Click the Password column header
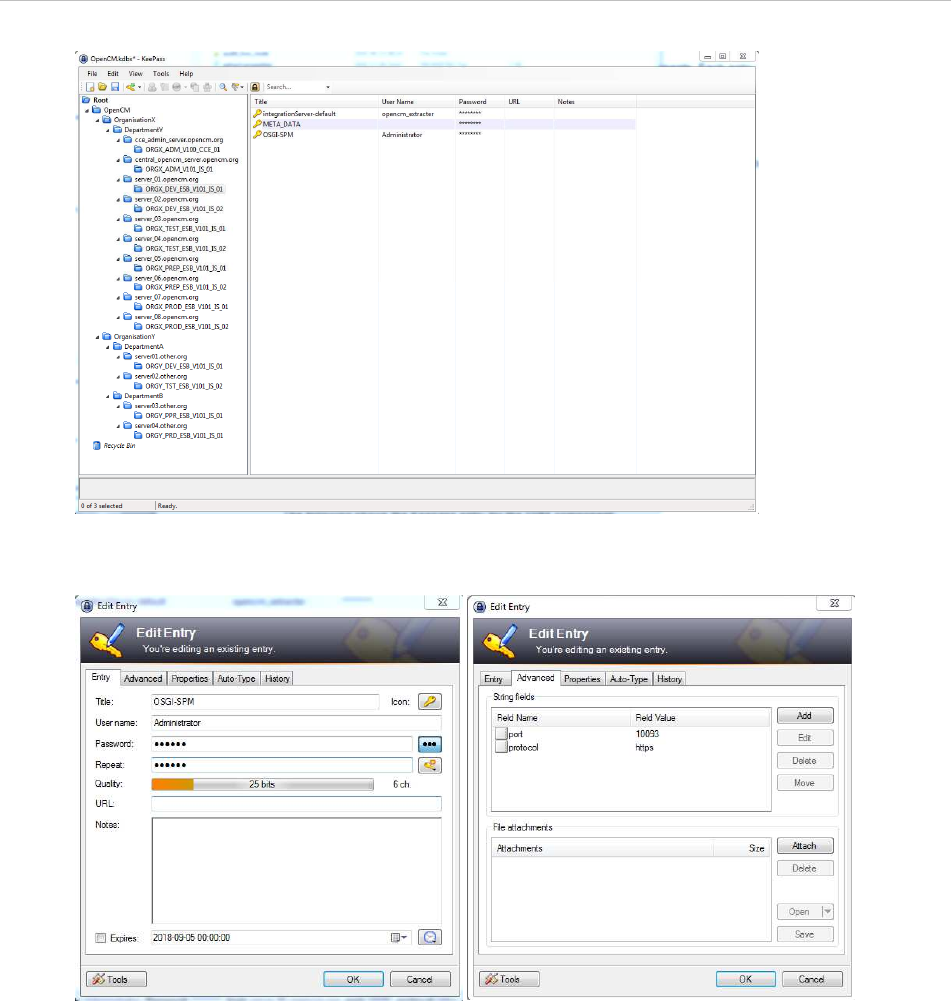The width and height of the screenshot is (951, 1001). pyautogui.click(x=472, y=102)
